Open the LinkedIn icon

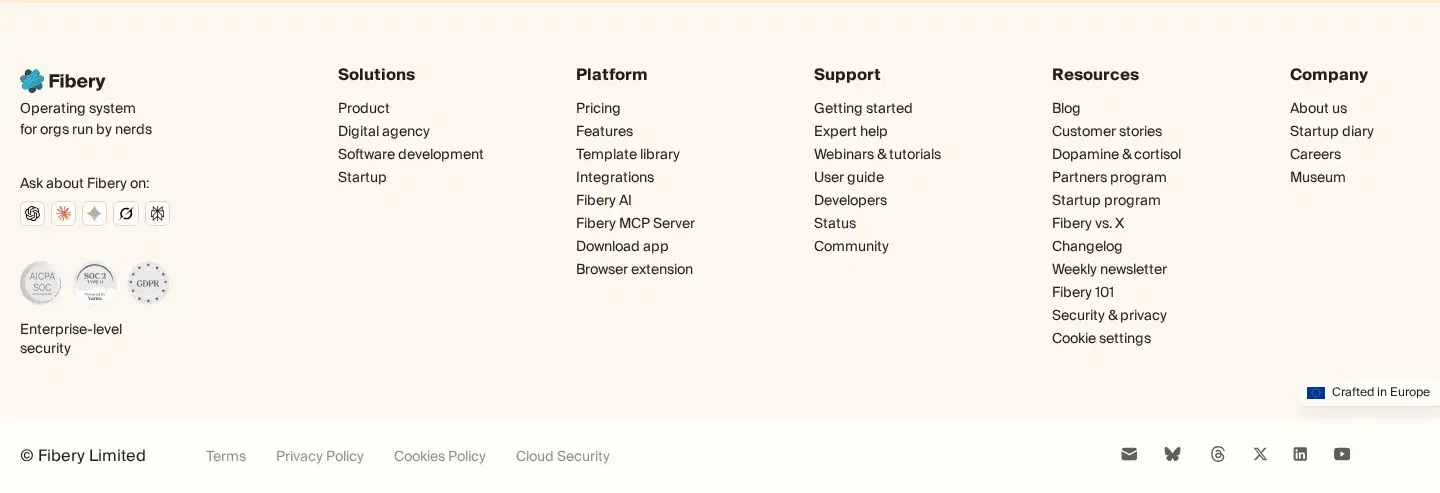click(x=1300, y=454)
